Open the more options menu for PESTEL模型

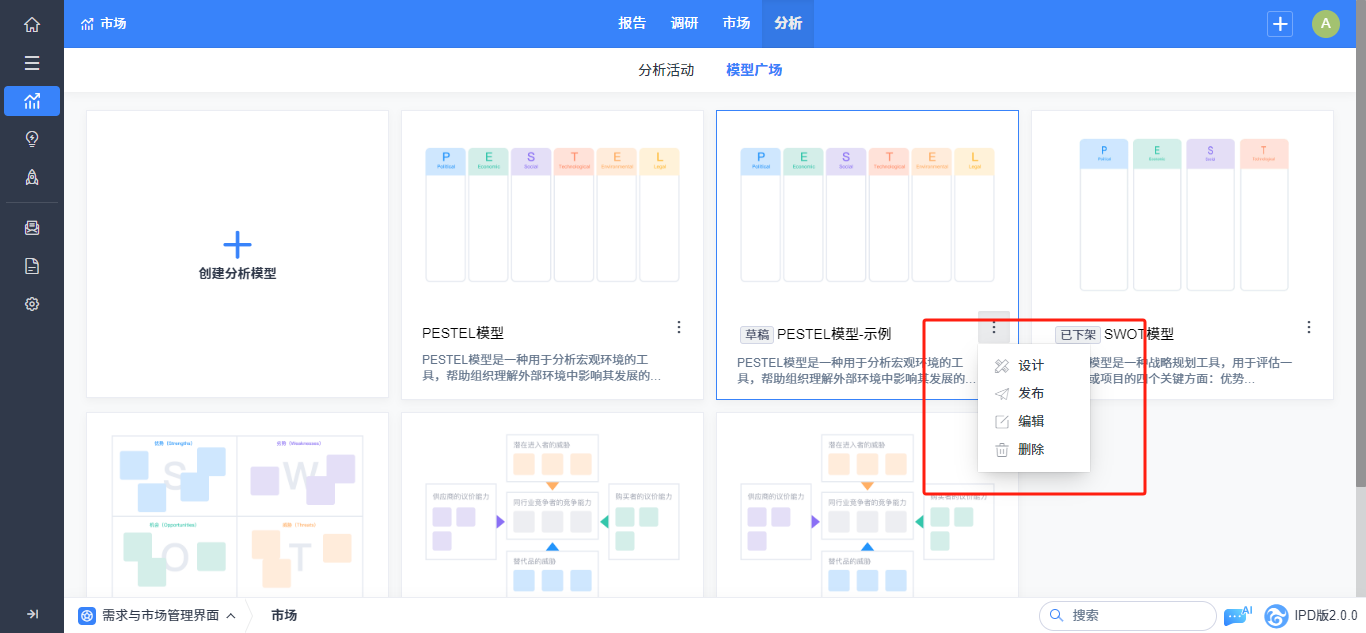coord(679,327)
